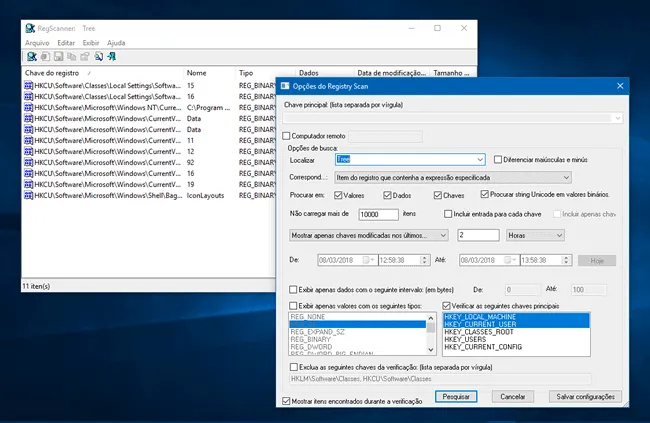The width and height of the screenshot is (650, 423).
Task: Toggle Procurar string Unicode em valores binários
Action: tap(485, 194)
